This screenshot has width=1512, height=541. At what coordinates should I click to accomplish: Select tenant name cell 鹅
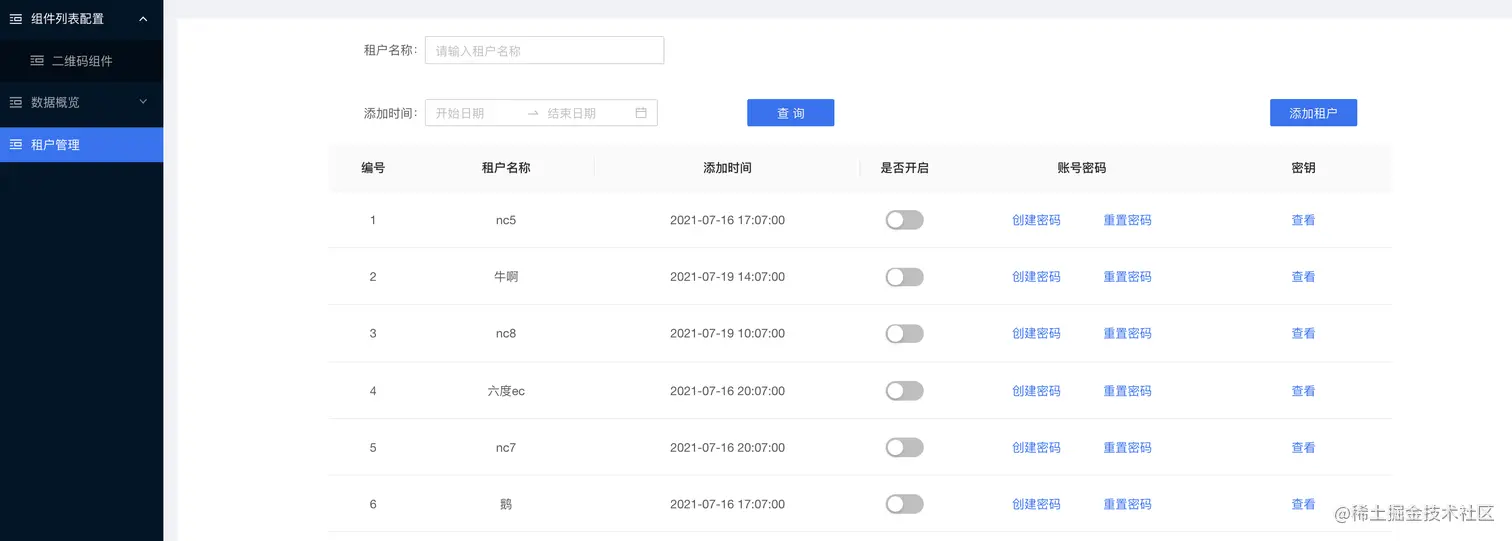tap(506, 504)
